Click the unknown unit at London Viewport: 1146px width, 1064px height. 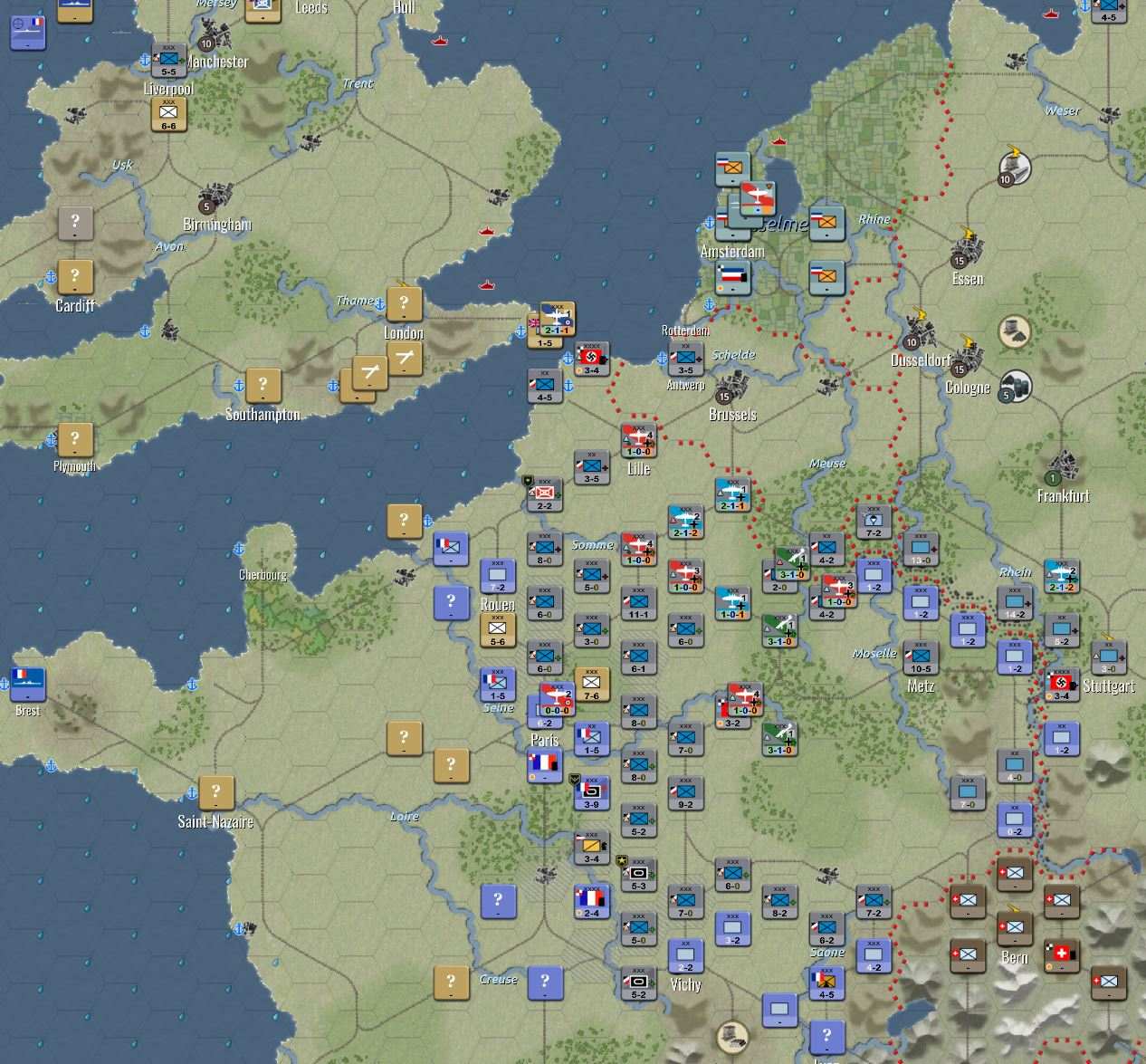tap(404, 303)
